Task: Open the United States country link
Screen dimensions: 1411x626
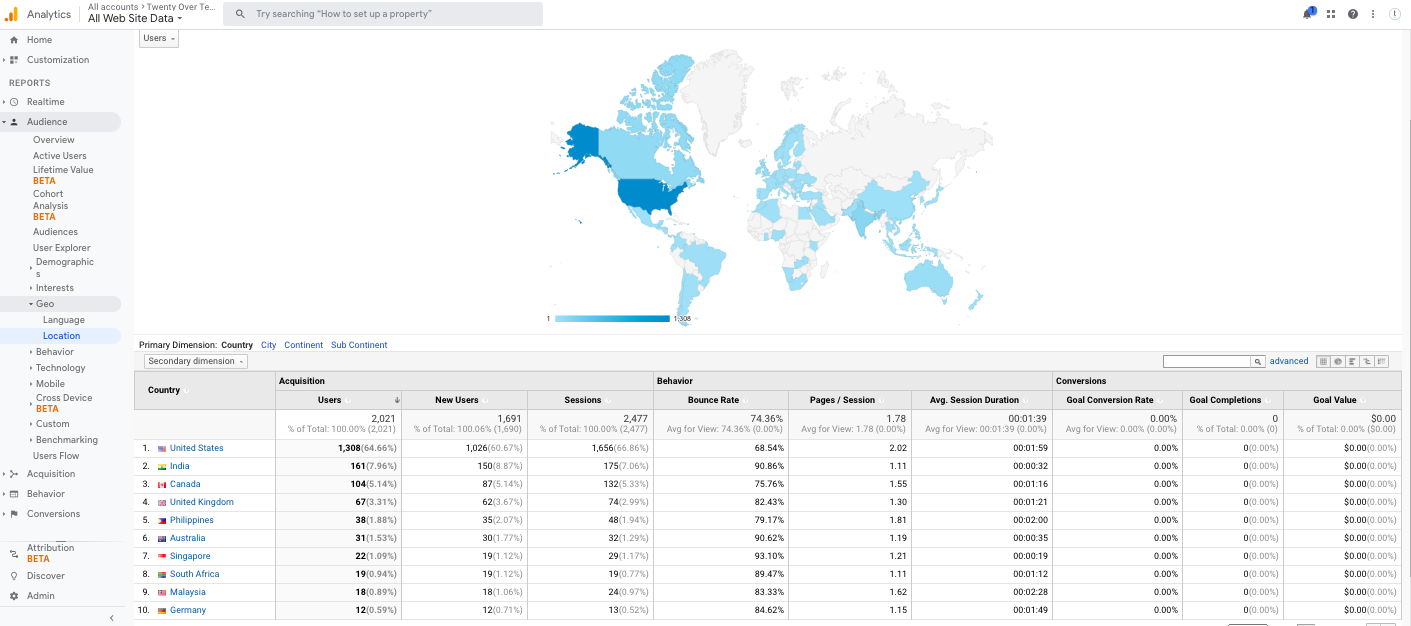Action: pyautogui.click(x=197, y=448)
